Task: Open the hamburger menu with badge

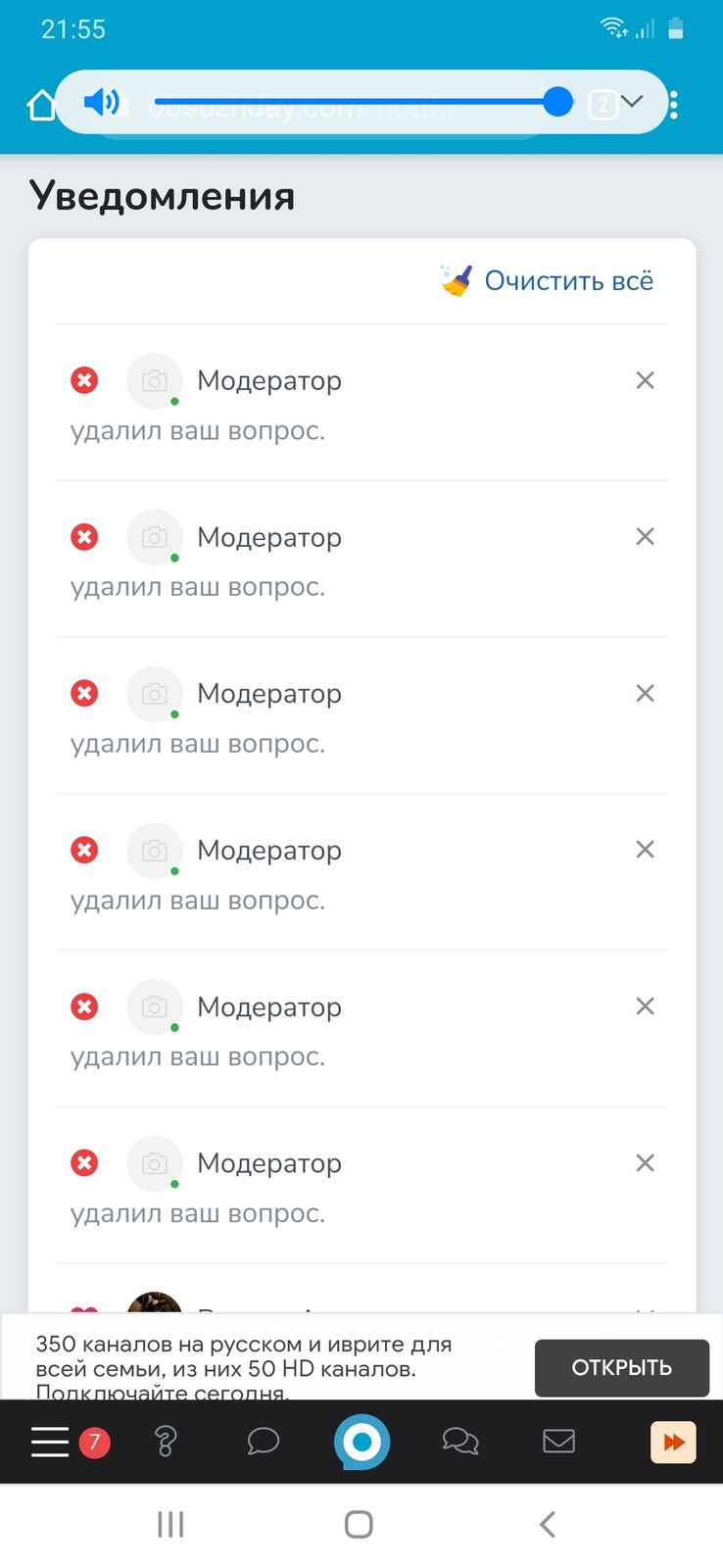Action: 51,1442
